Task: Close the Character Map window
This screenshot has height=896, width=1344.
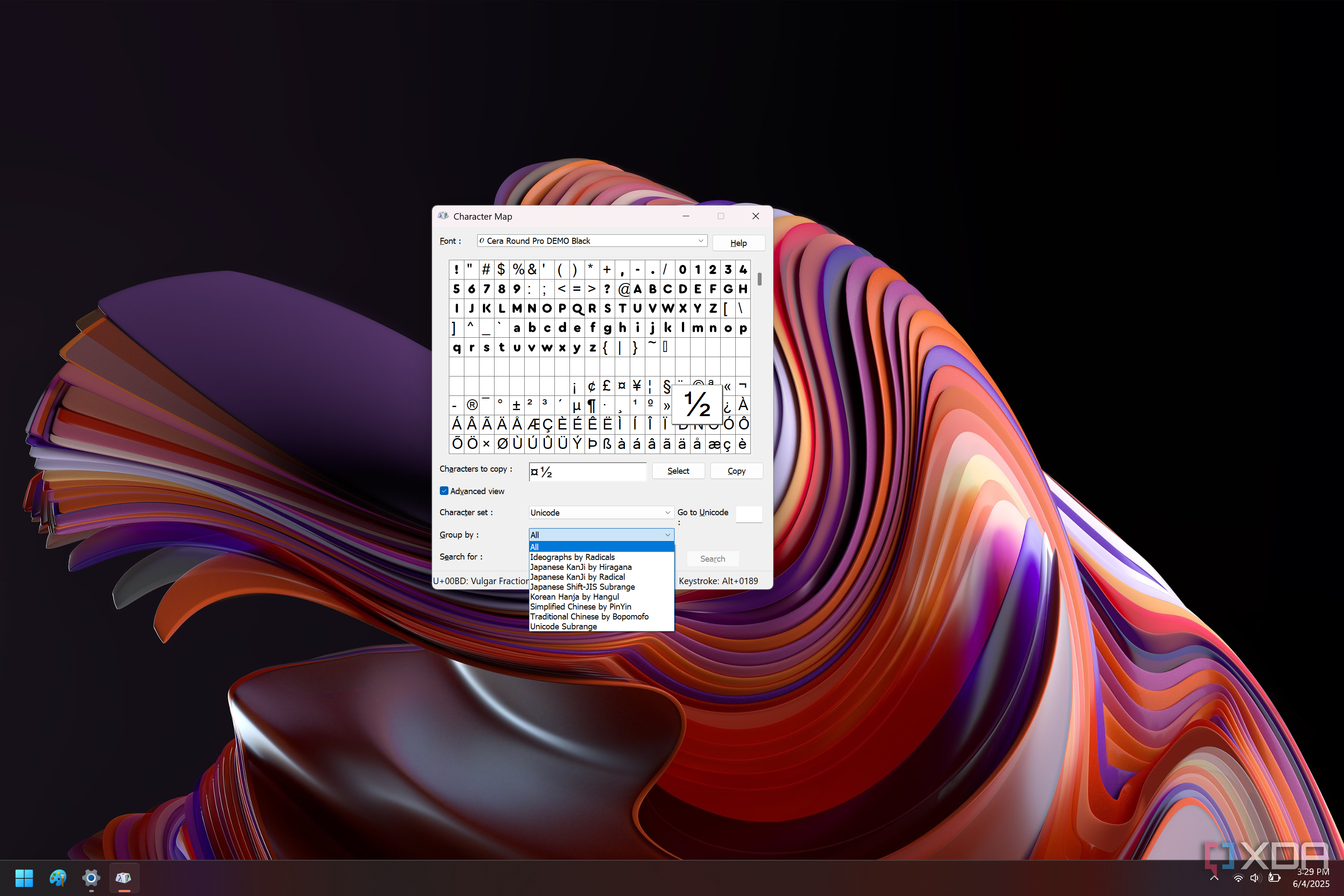Action: (756, 216)
